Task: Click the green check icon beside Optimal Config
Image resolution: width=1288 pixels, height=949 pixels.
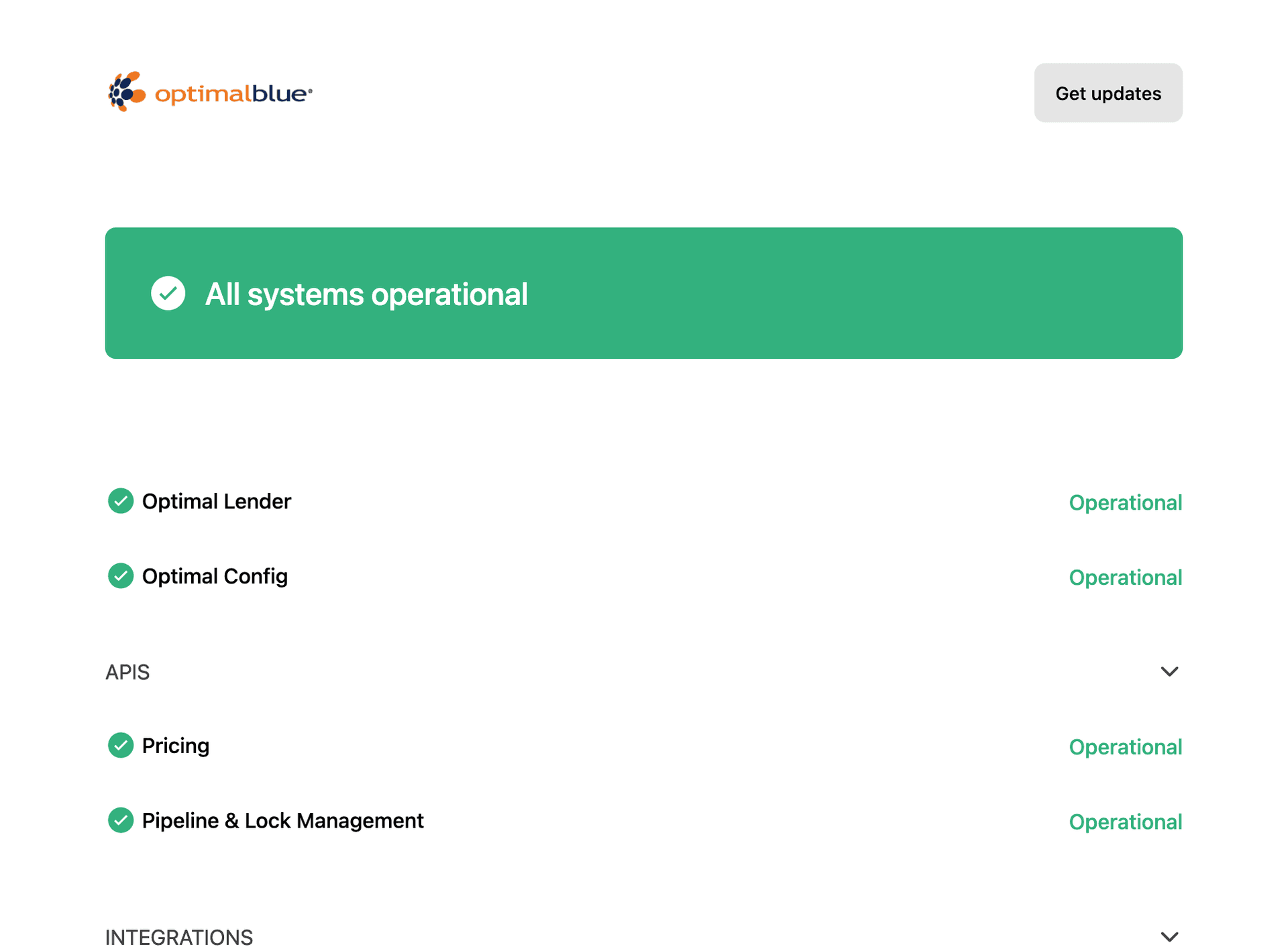Action: click(121, 576)
